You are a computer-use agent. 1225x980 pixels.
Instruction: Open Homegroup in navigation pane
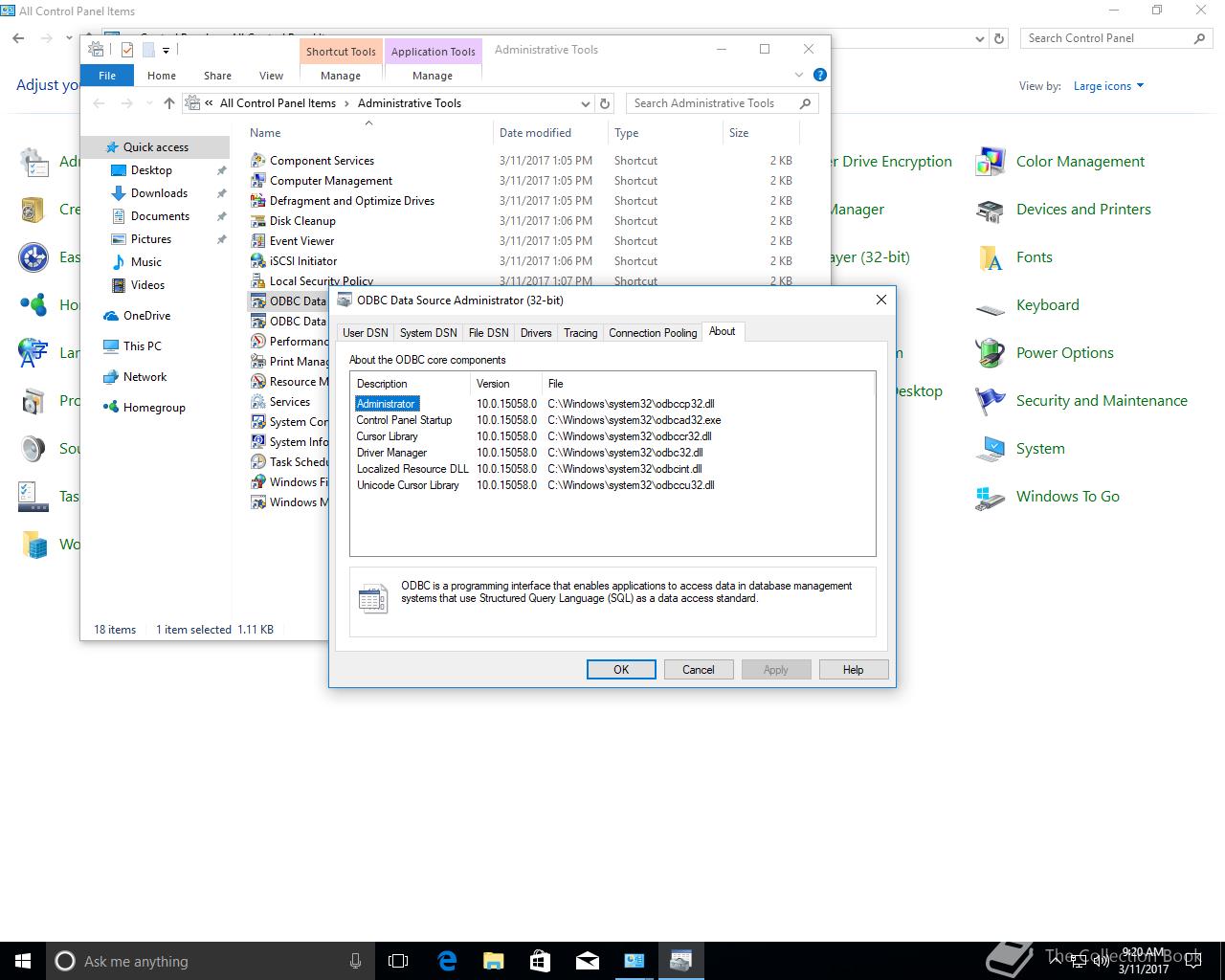145,407
